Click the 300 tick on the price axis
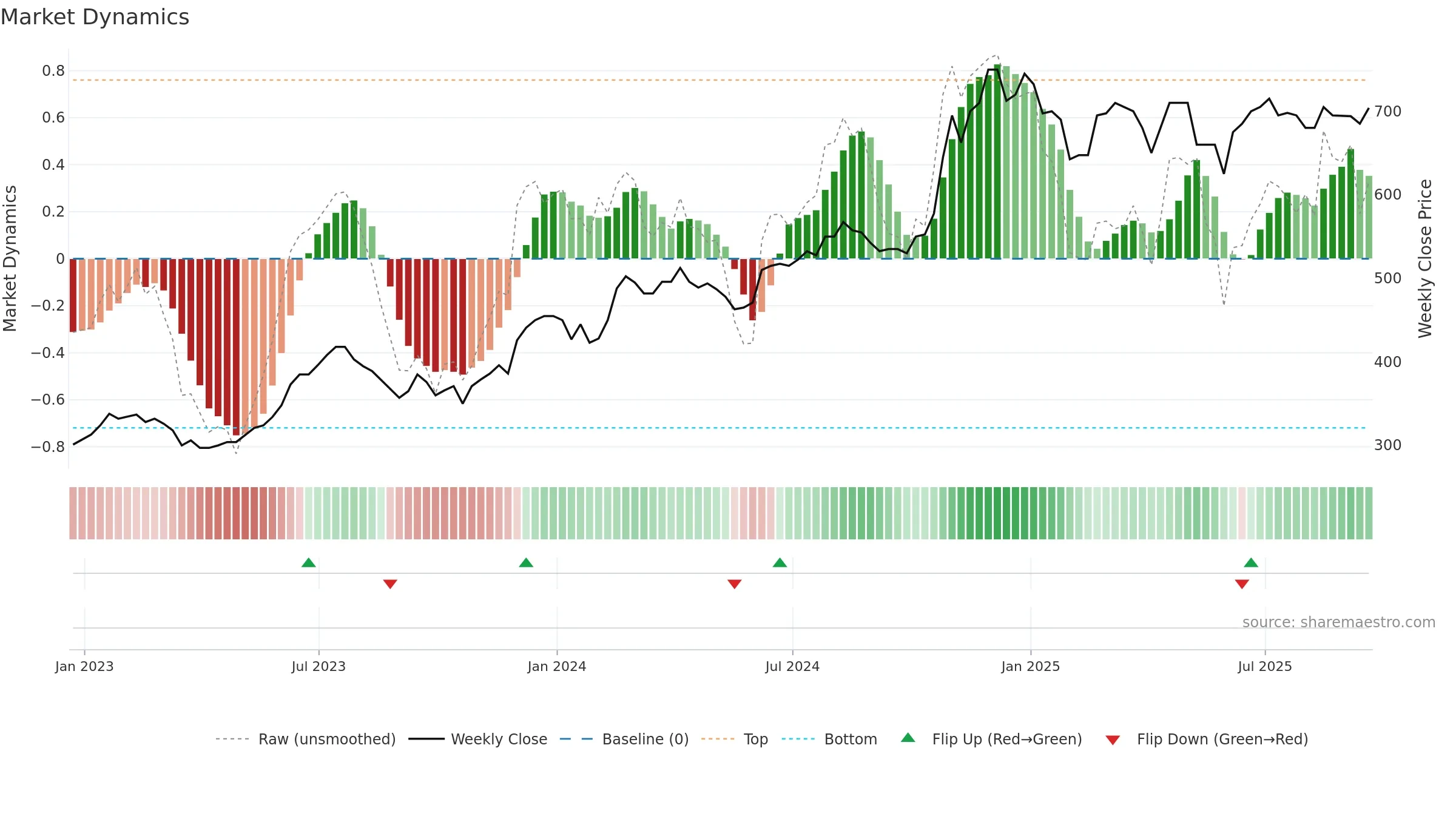Viewport: 1456px width, 819px height. click(1388, 445)
